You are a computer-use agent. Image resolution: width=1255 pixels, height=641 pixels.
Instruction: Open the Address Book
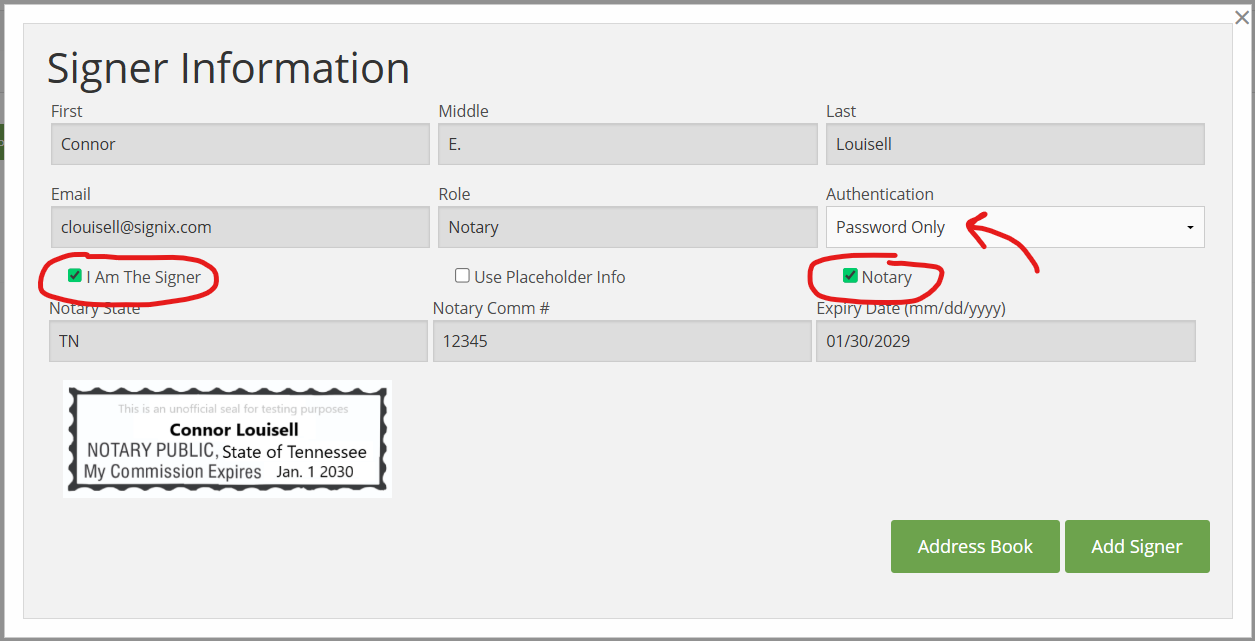coord(974,546)
